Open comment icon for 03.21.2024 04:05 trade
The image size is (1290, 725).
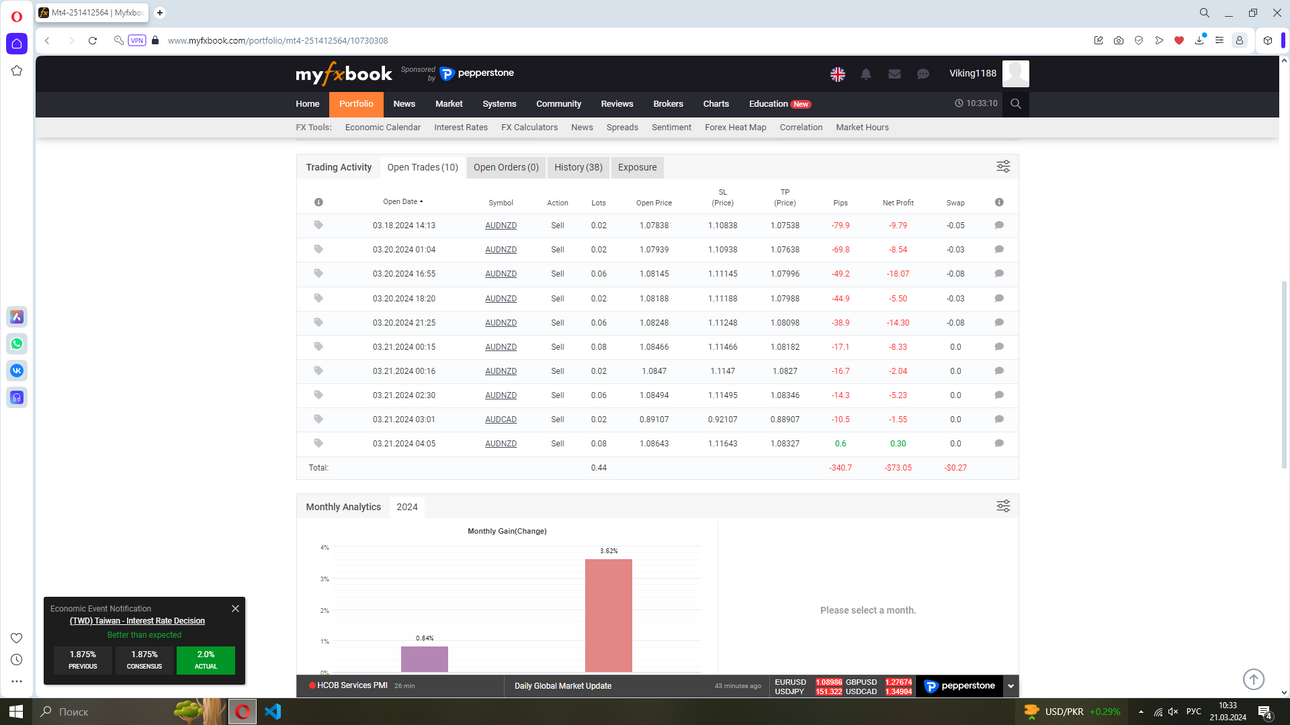(x=999, y=444)
